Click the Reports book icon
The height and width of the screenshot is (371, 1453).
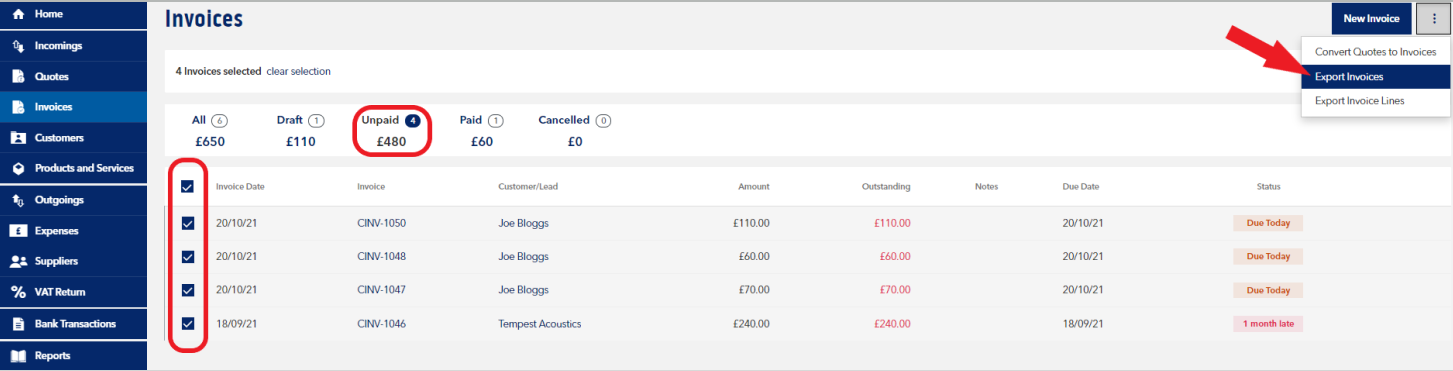pos(18,355)
